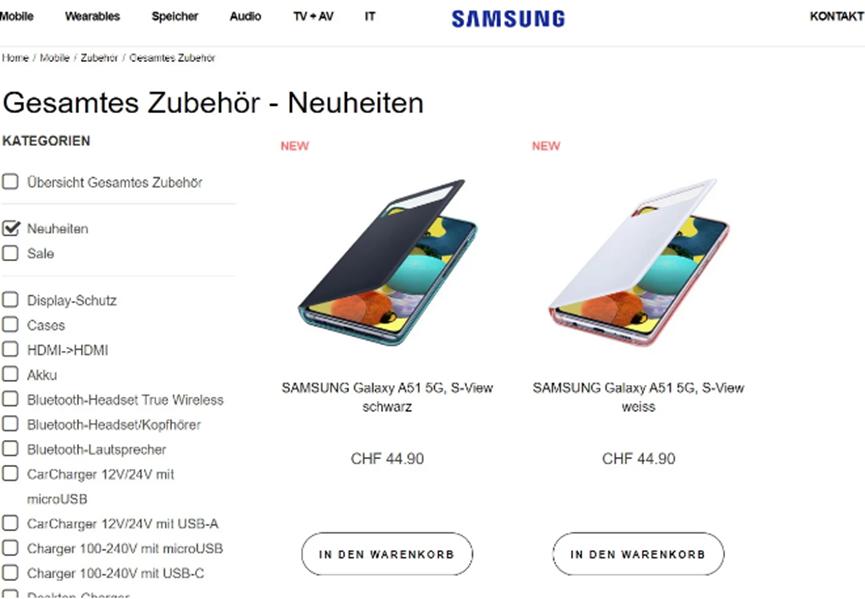Open the Mobile menu
The image size is (865, 599).
point(17,16)
